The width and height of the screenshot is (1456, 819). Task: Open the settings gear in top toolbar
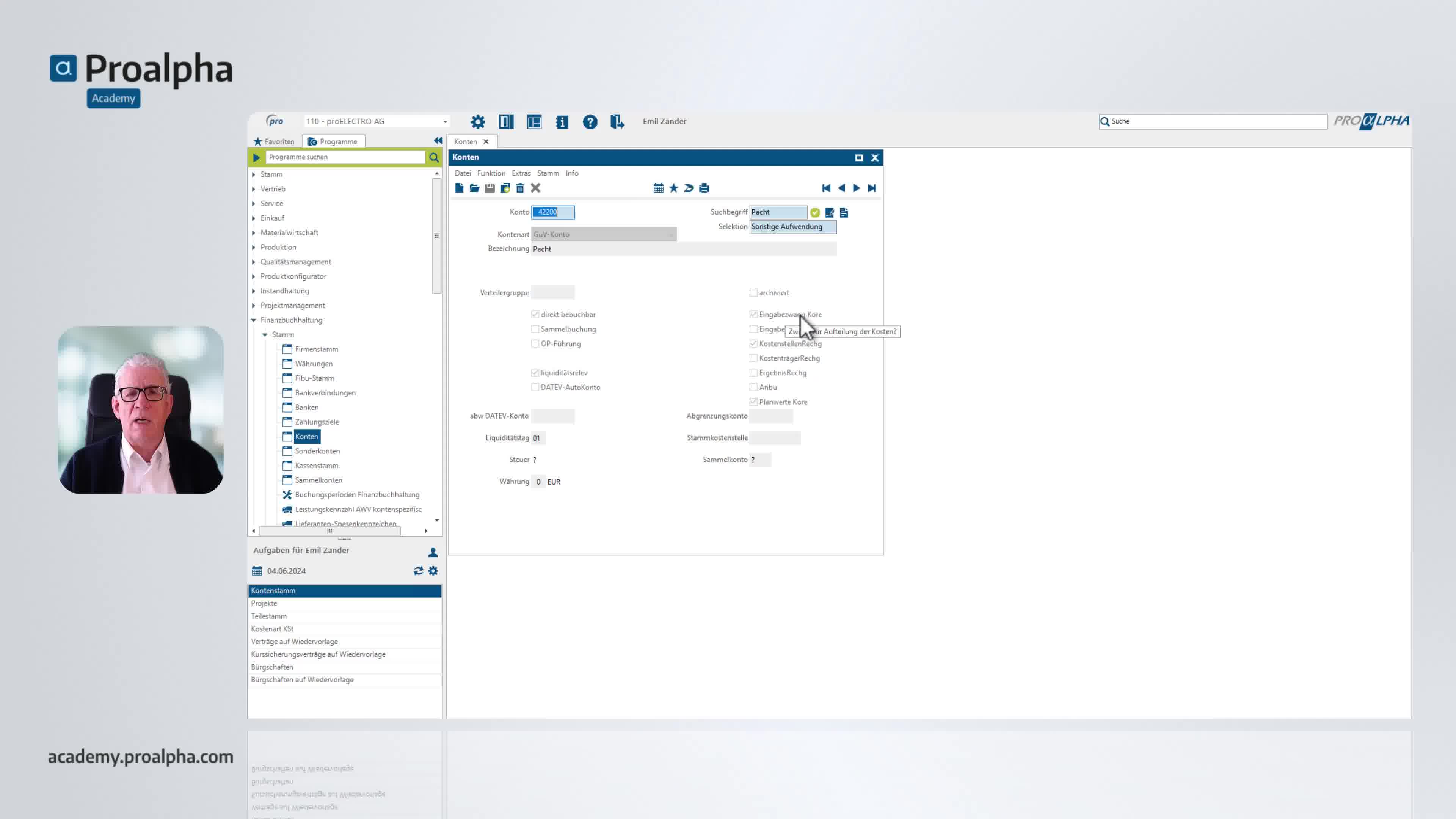(478, 121)
